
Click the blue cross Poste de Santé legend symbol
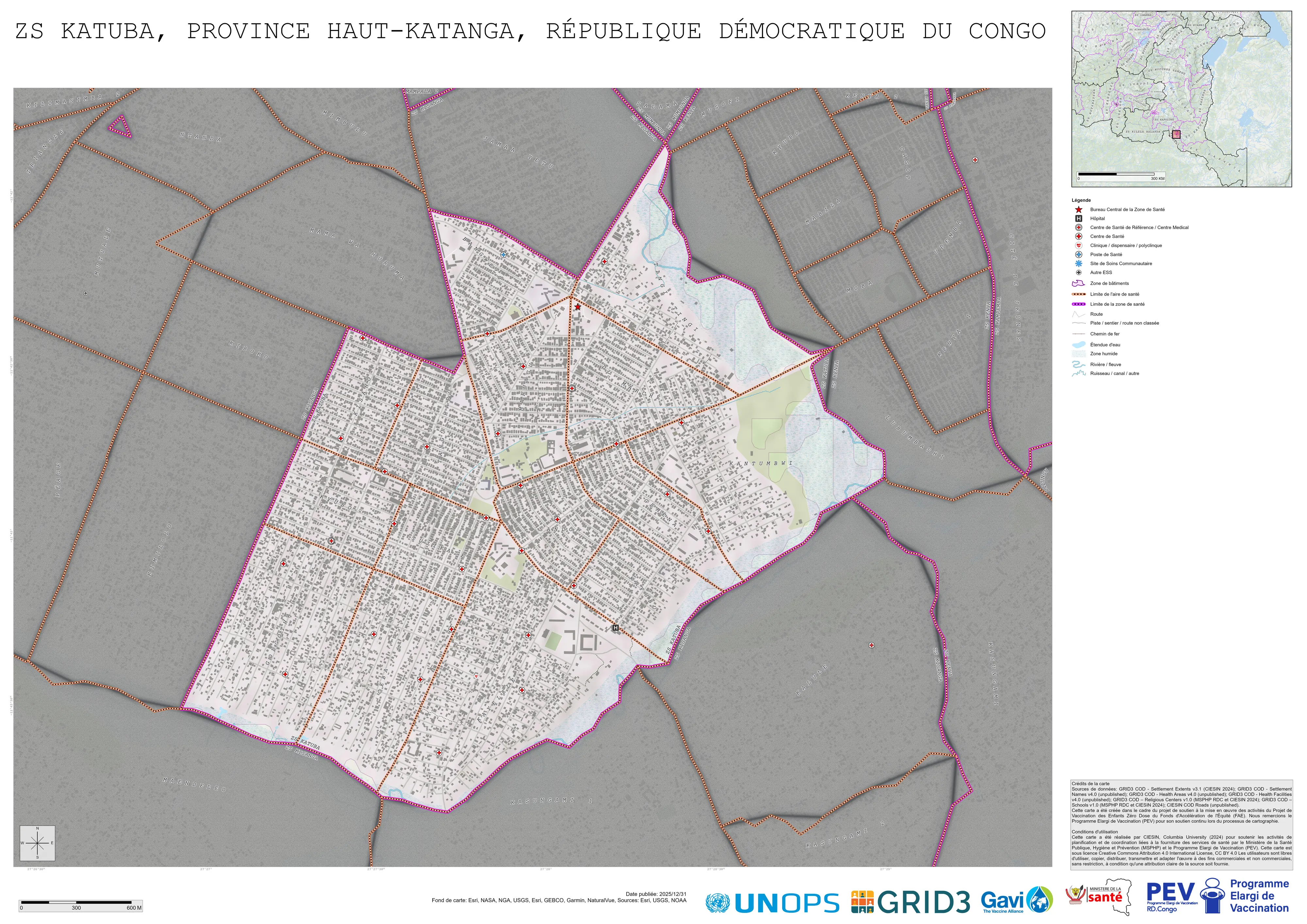pyautogui.click(x=1079, y=254)
